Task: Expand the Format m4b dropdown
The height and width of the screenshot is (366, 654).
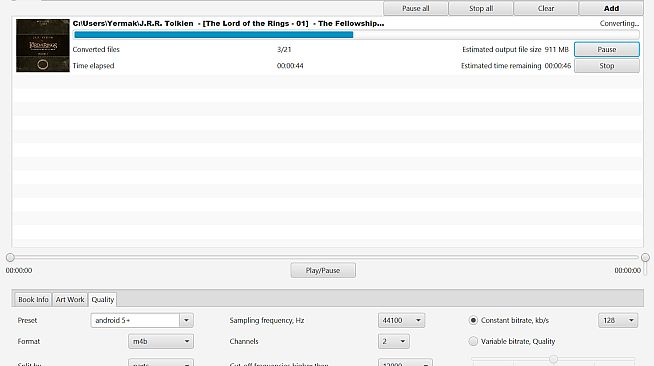Action: click(161, 341)
